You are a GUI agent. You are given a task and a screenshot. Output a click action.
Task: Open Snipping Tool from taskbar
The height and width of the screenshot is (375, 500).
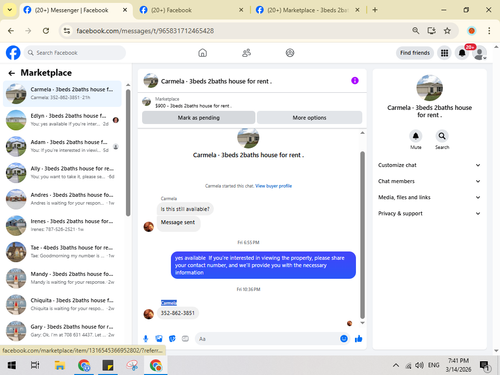coord(132,365)
